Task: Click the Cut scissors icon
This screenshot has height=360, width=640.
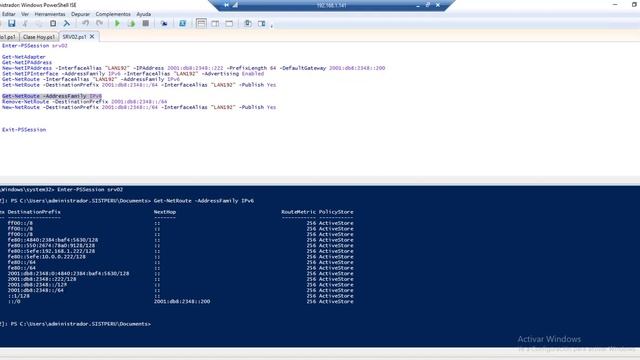Action: pyautogui.click(x=25, y=24)
